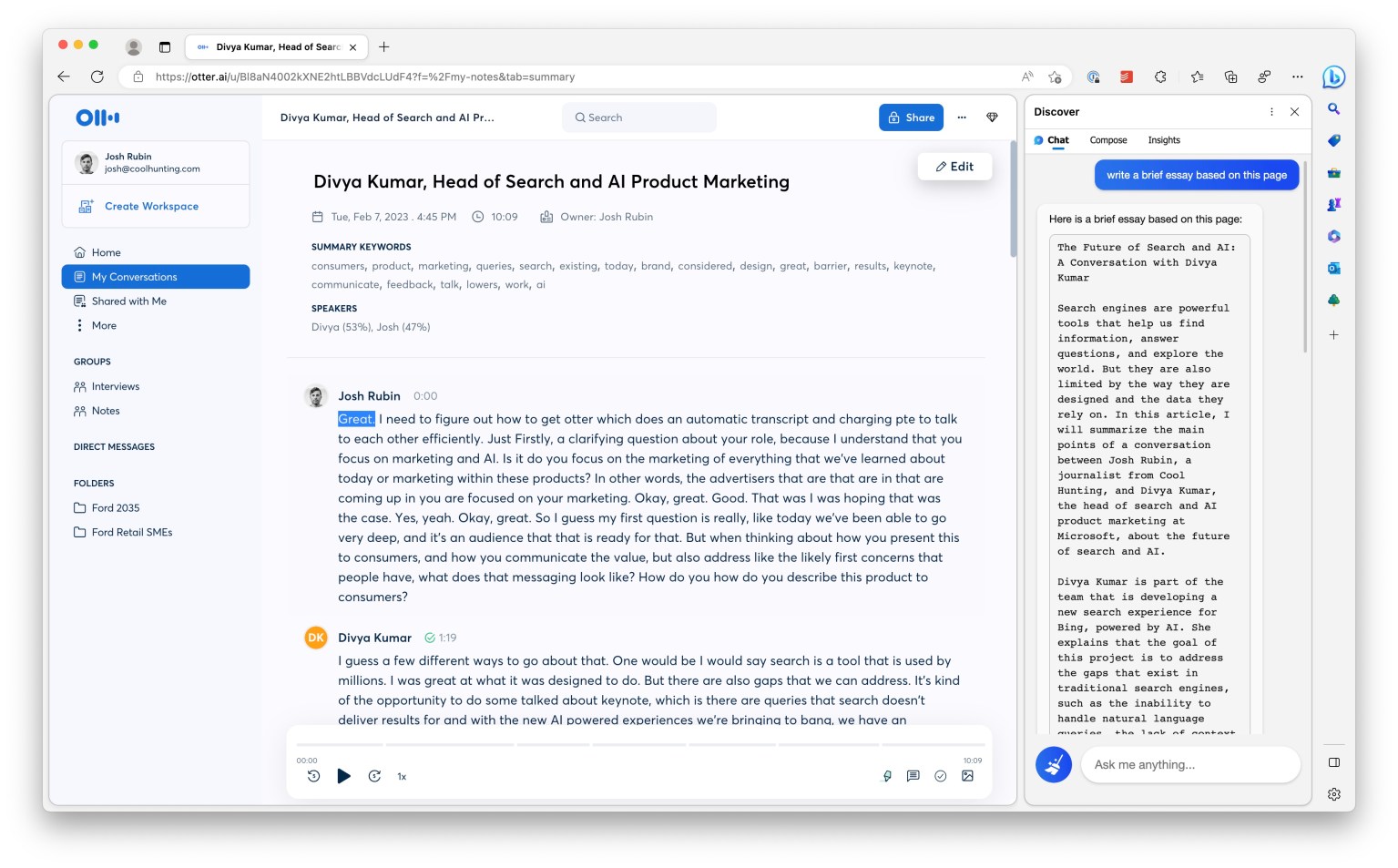Open the 1x playback speed dropdown
This screenshot has width=1398, height=868.
tap(402, 777)
